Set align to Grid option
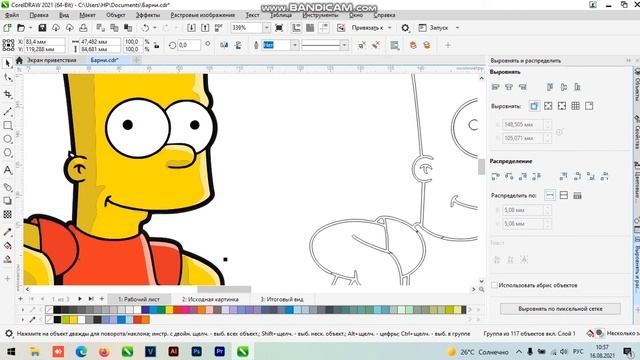640x360 pixels. [x=576, y=106]
